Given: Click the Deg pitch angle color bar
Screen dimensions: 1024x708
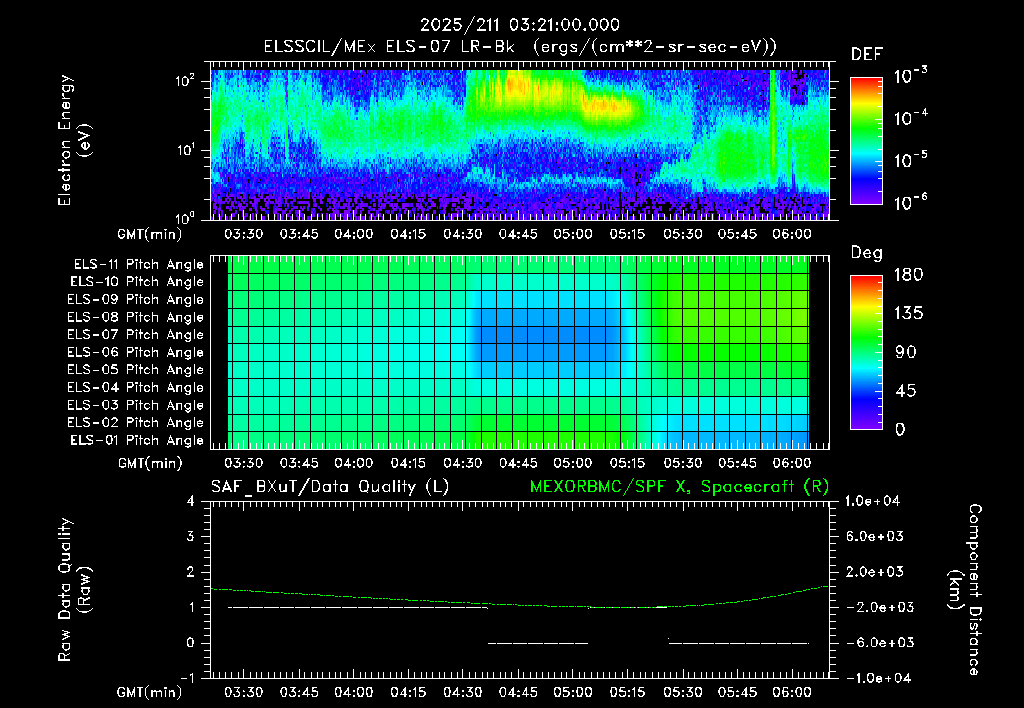Looking at the screenshot, I should click(x=866, y=352).
